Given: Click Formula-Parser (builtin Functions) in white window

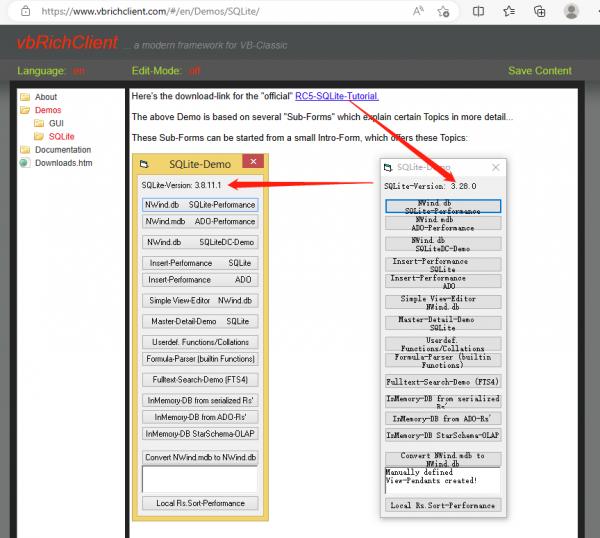Looking at the screenshot, I should point(443,360).
